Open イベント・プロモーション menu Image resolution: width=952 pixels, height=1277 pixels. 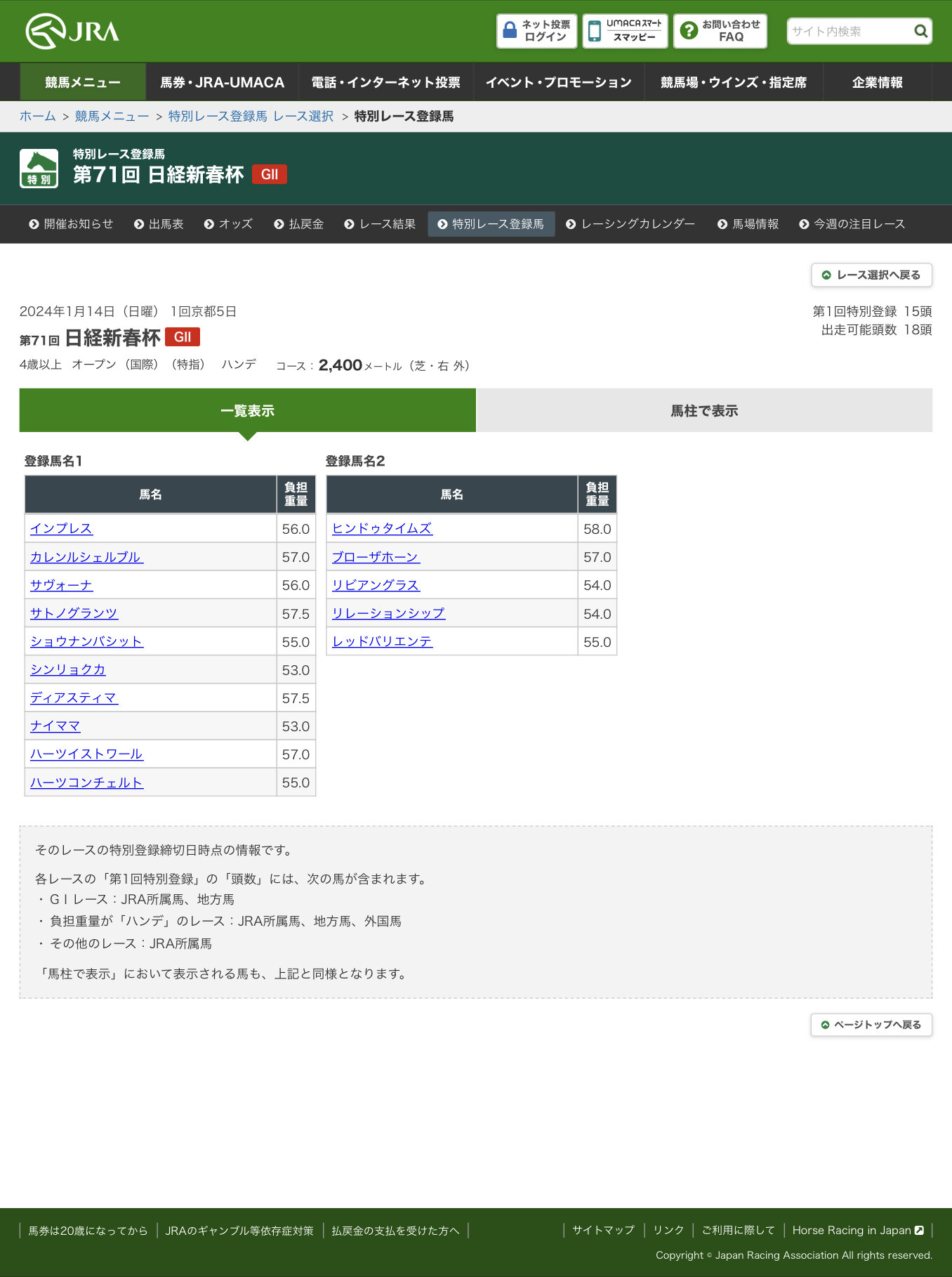click(558, 82)
